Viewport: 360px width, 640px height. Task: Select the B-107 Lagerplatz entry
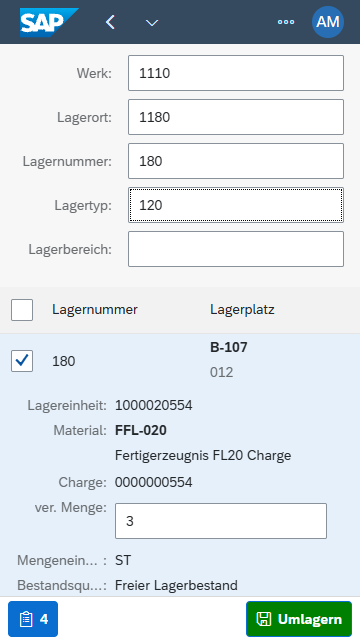[229, 347]
